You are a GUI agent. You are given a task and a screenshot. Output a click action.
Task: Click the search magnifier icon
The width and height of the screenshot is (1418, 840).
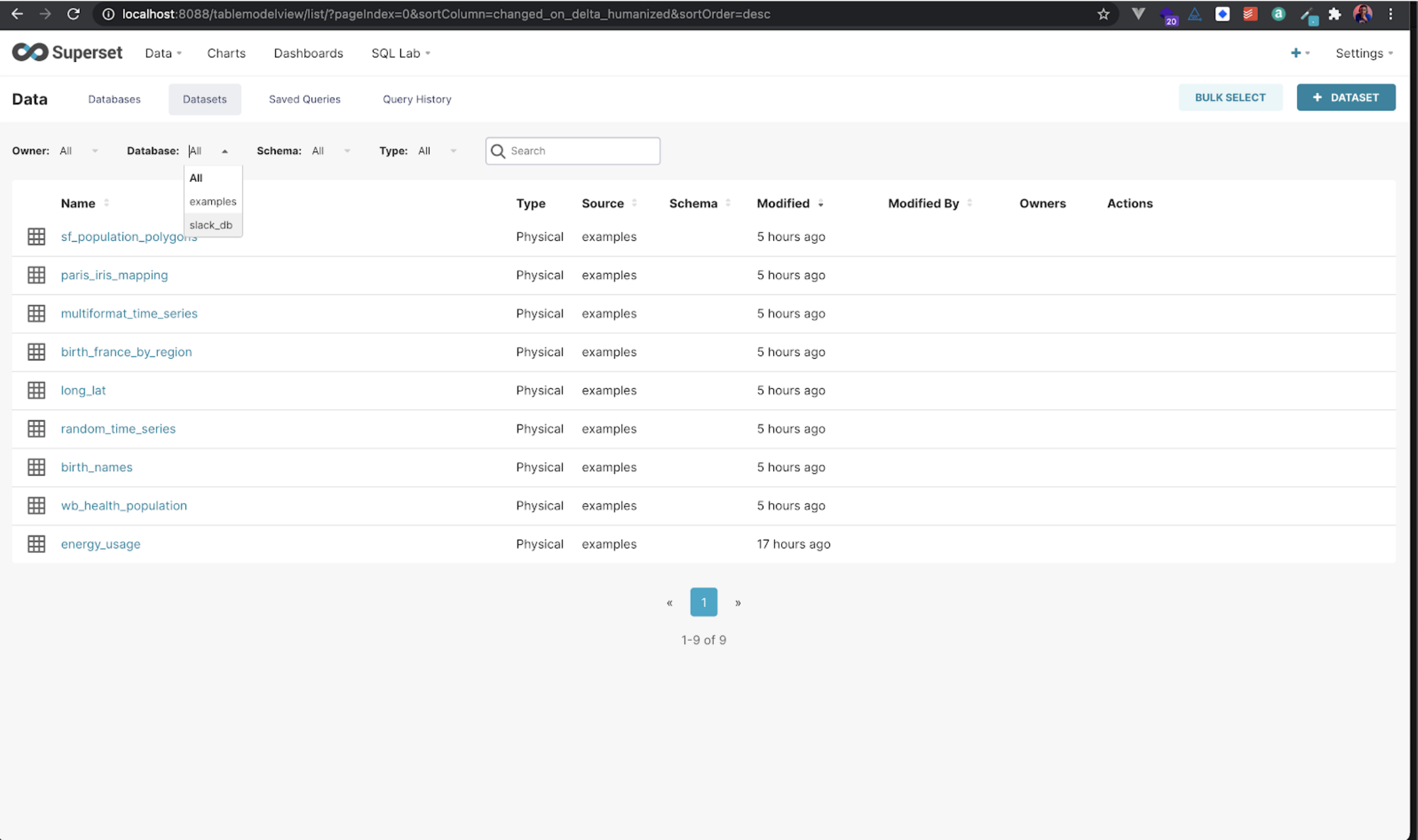[x=498, y=151]
